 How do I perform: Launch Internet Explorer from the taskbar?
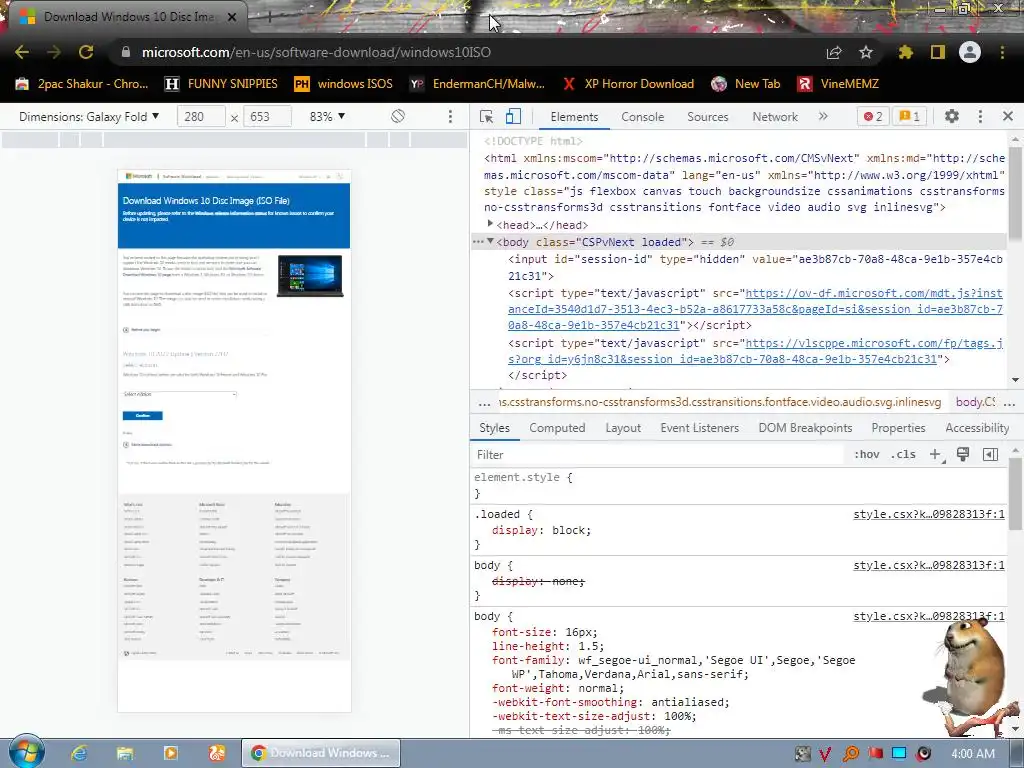pyautogui.click(x=80, y=753)
